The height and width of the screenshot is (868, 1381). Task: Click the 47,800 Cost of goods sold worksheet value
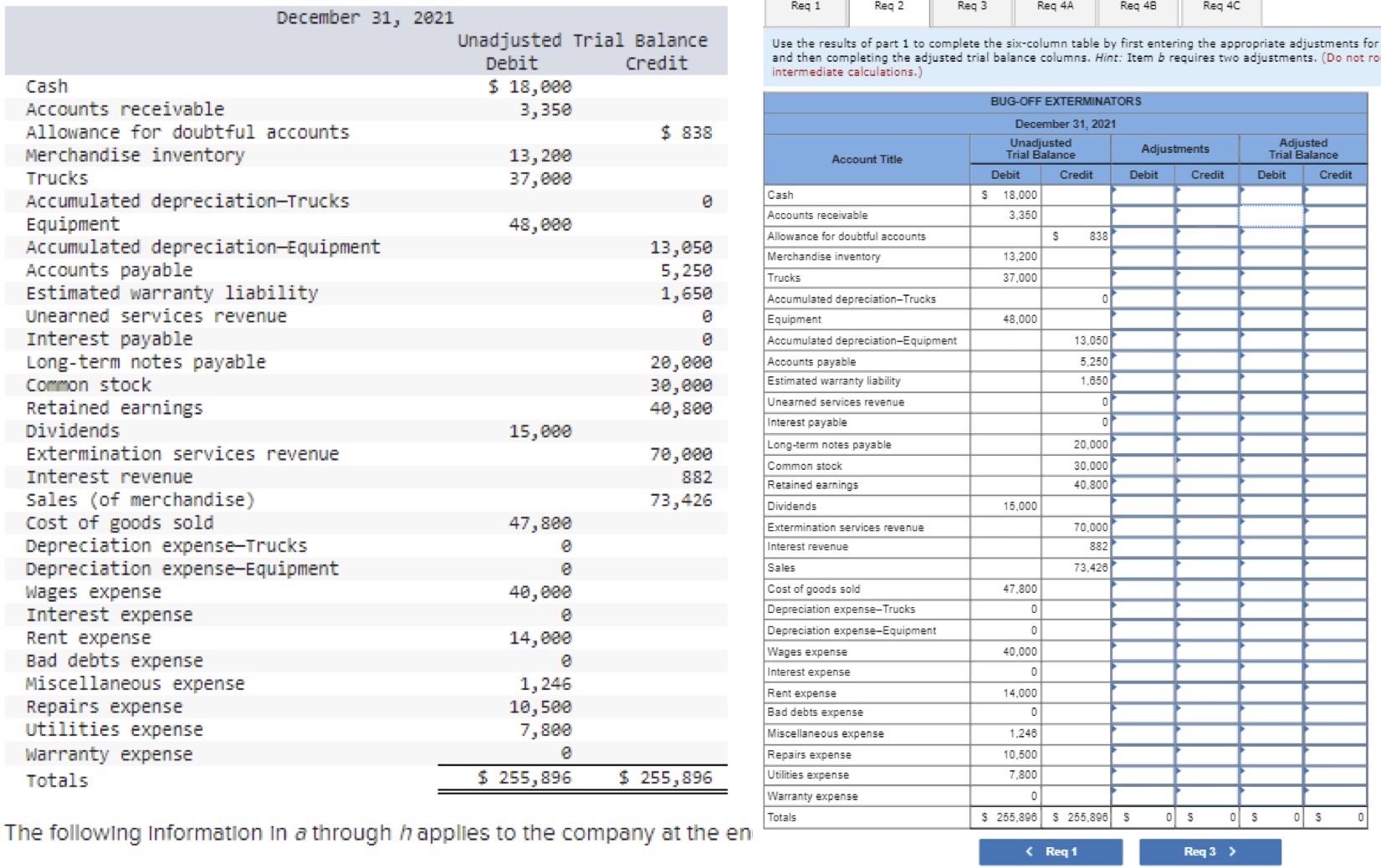point(1020,589)
